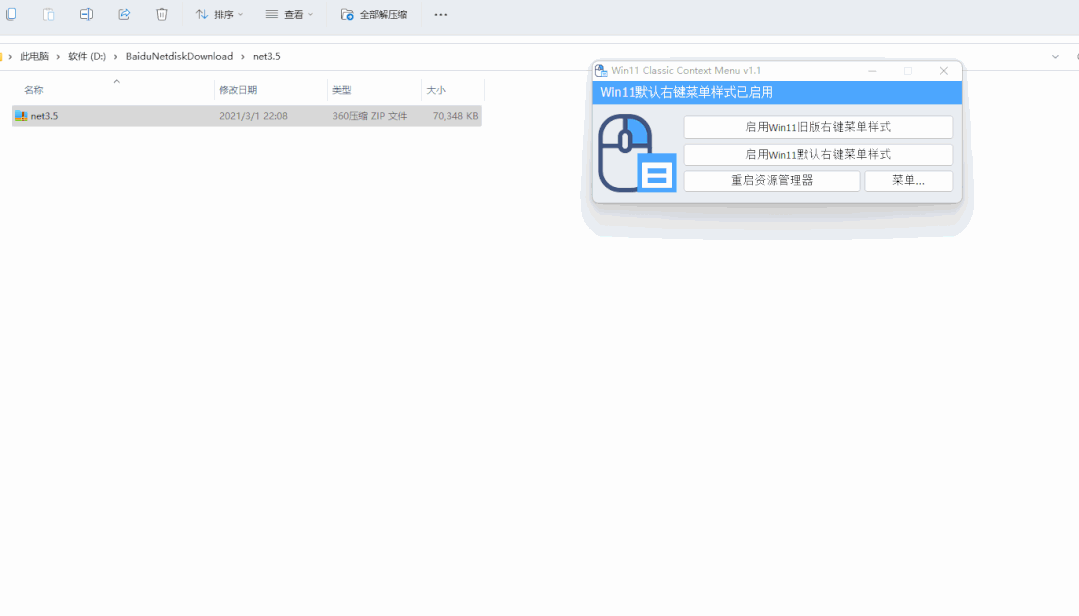Select the net3.5 ZIP file icon
The width and height of the screenshot is (1079, 616).
(21, 115)
